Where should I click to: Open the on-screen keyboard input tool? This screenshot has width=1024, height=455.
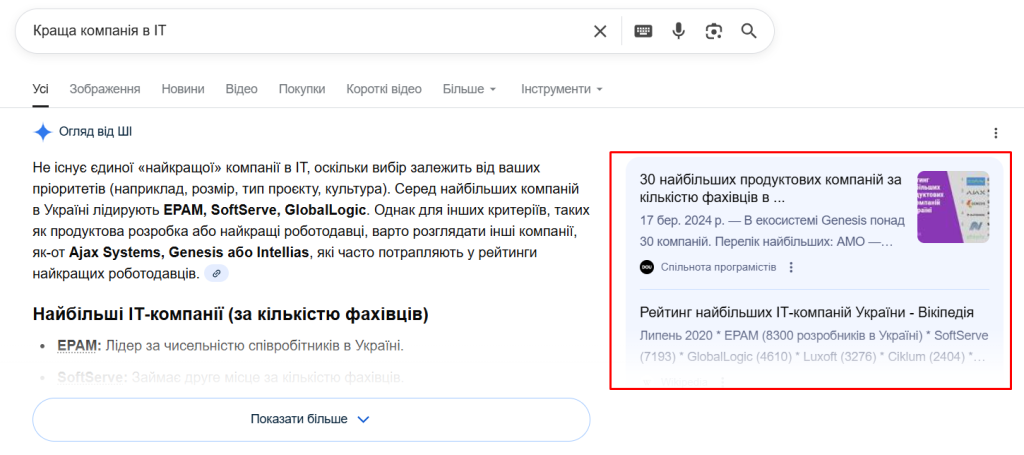[x=643, y=31]
